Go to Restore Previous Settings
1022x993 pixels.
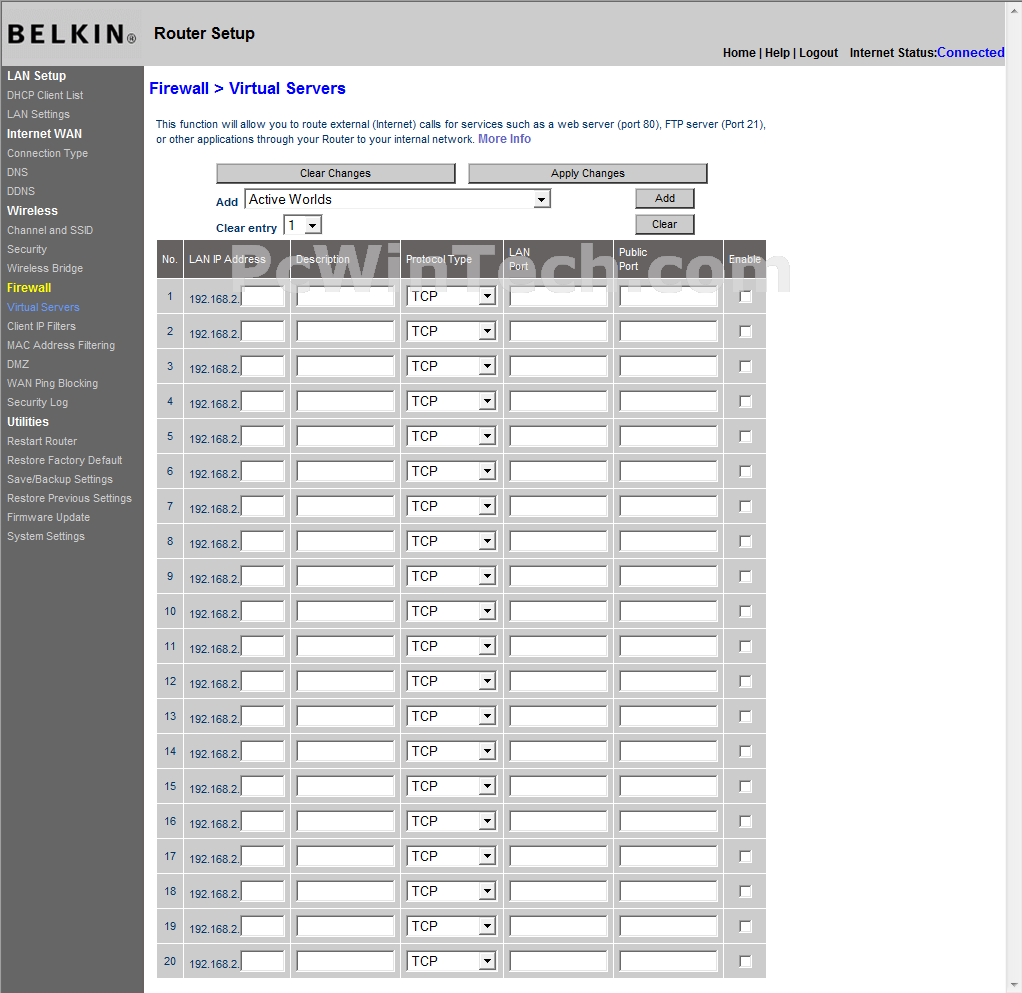[x=69, y=498]
